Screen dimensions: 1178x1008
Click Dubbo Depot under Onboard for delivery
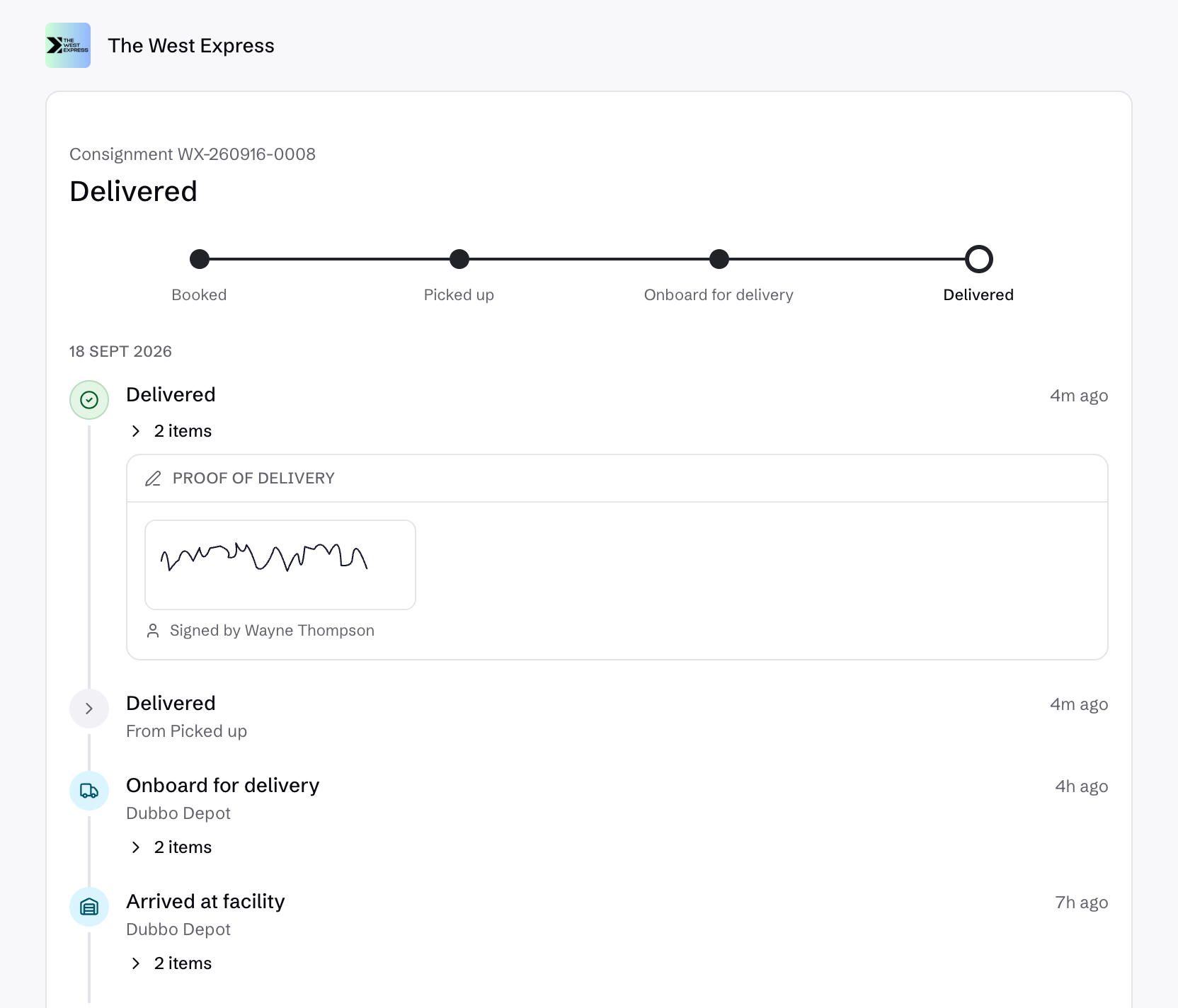pyautogui.click(x=178, y=813)
